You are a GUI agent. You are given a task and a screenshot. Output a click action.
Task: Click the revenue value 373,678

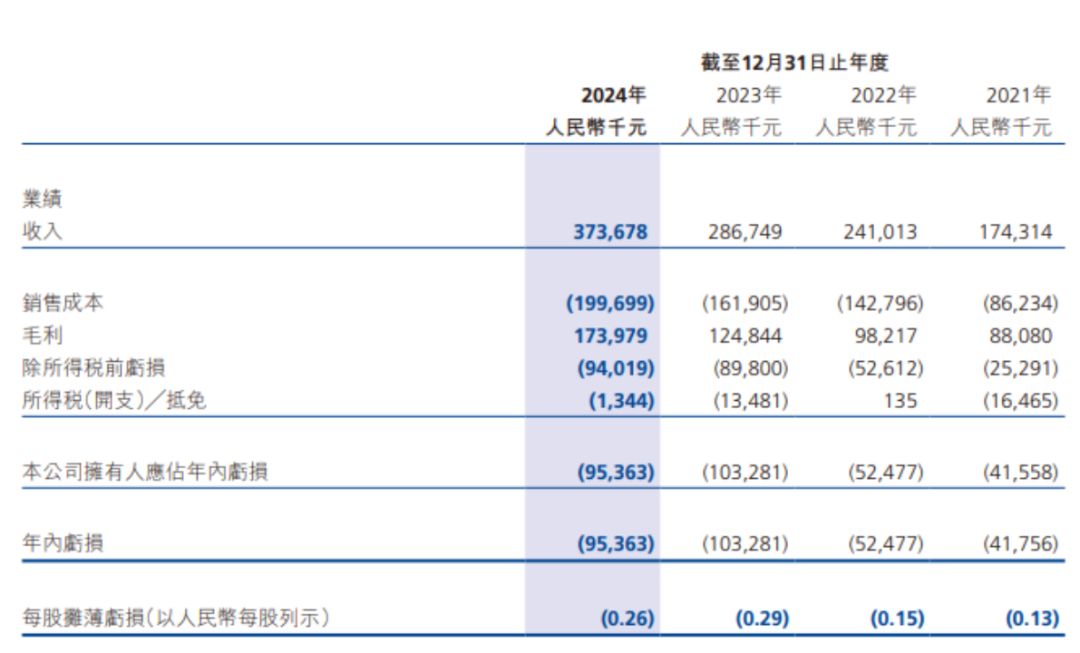(x=610, y=232)
